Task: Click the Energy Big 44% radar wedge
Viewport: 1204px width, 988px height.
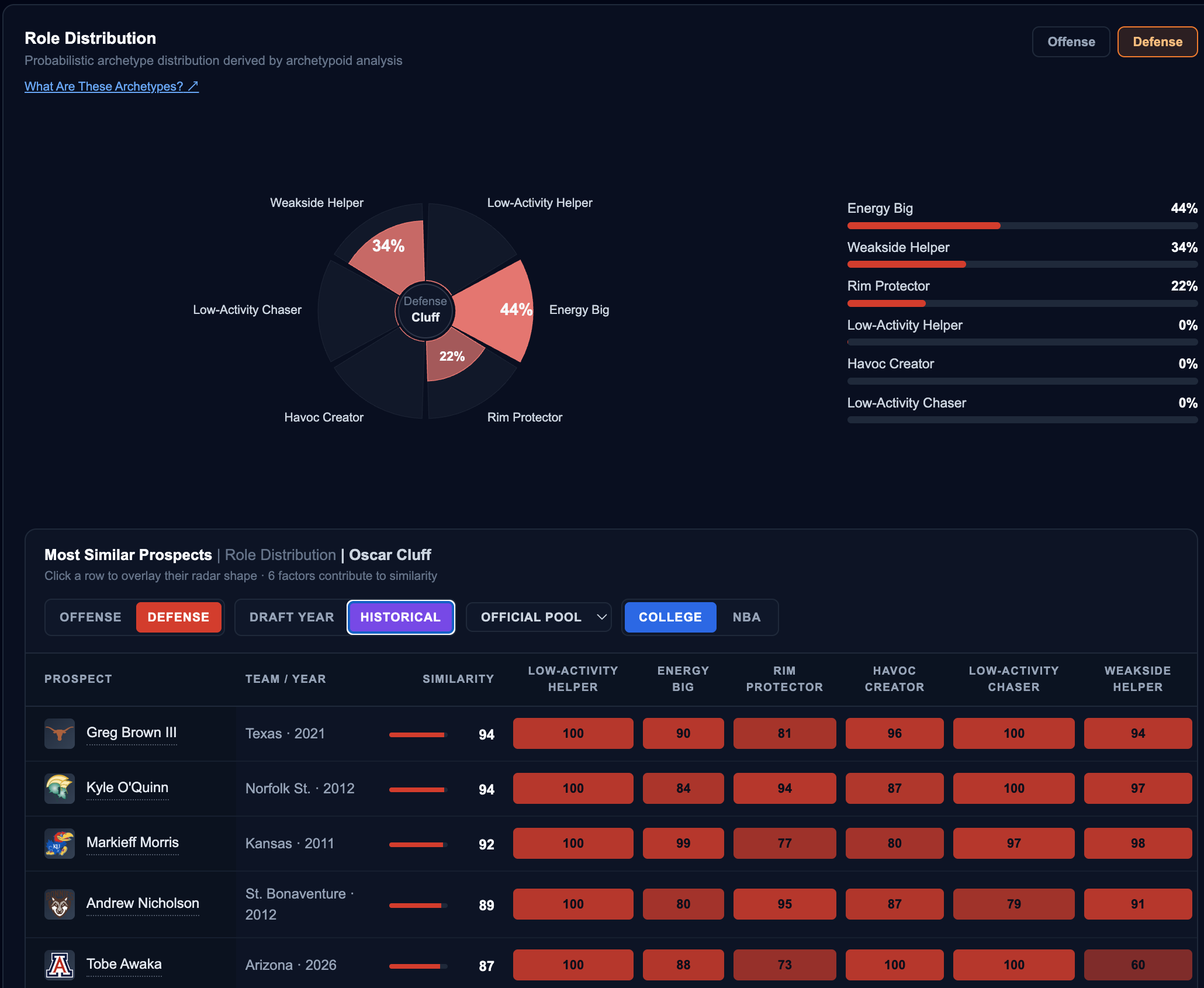Action: coord(497,310)
